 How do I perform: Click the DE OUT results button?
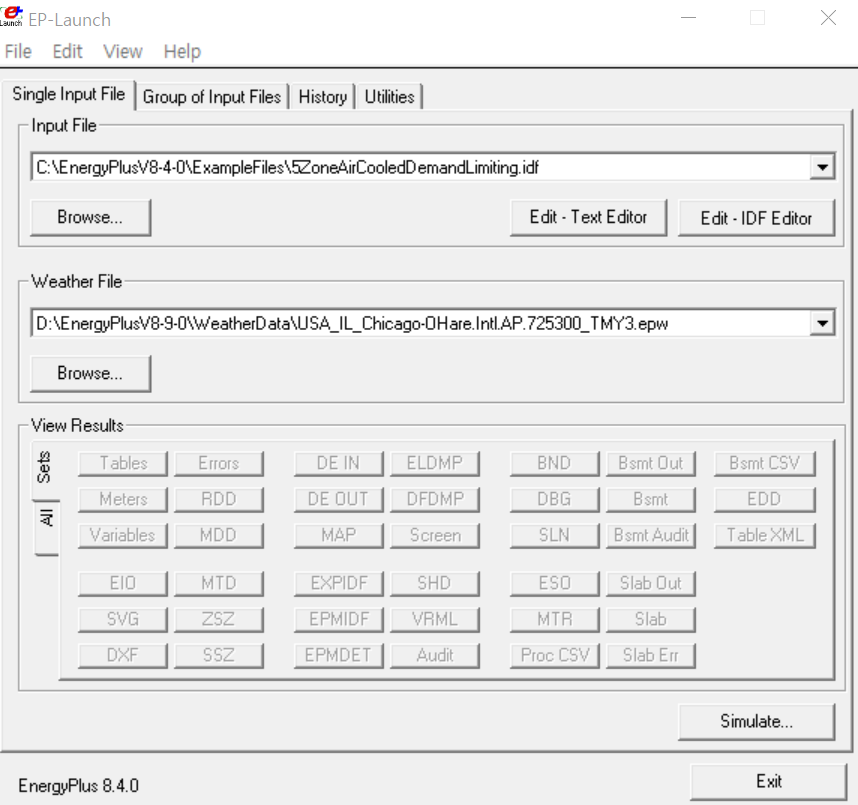click(338, 499)
